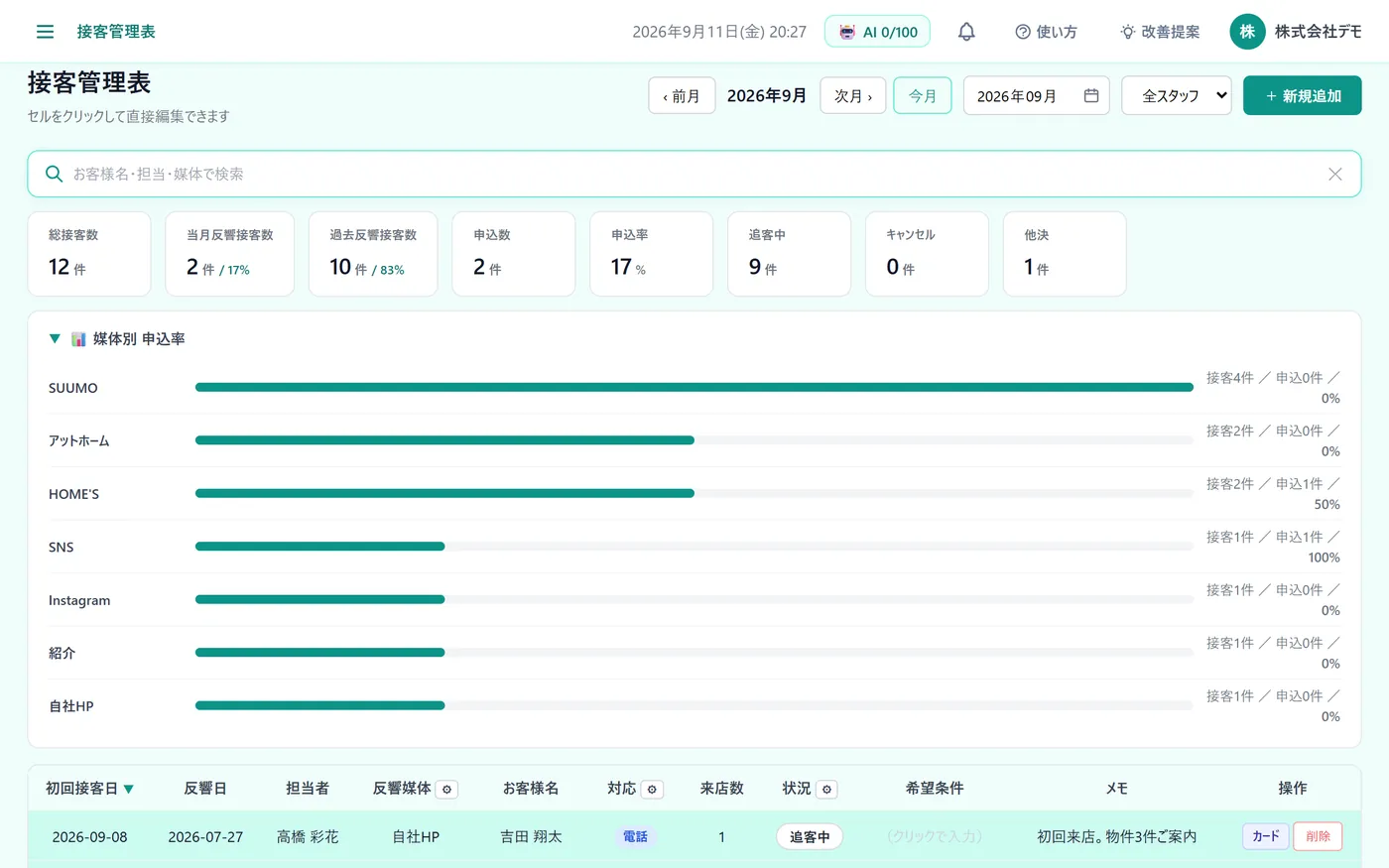Click the 他決 1件 summary card
This screenshot has height=868, width=1389.
pos(1065,254)
